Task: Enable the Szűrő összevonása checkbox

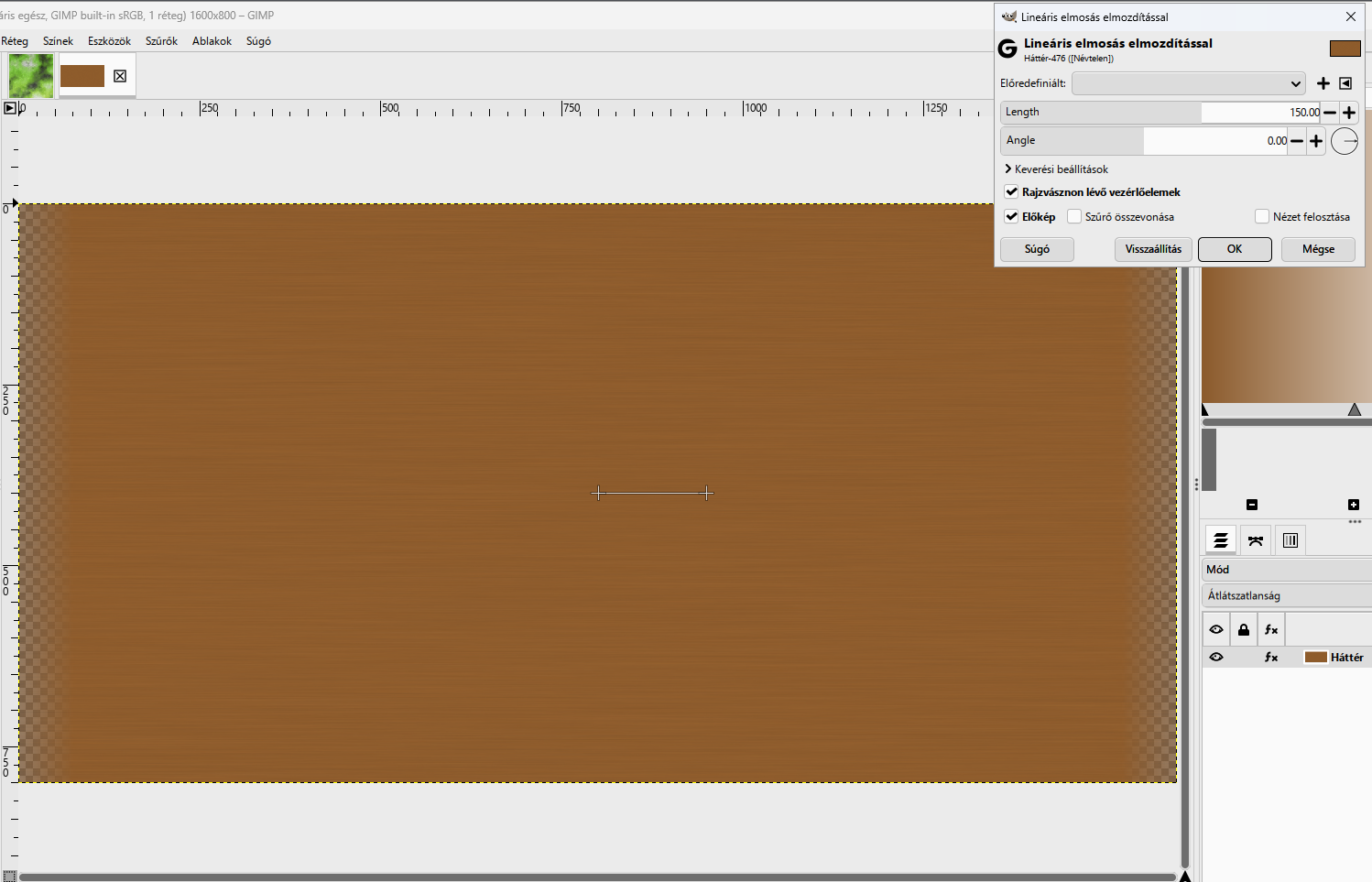Action: pyautogui.click(x=1074, y=217)
